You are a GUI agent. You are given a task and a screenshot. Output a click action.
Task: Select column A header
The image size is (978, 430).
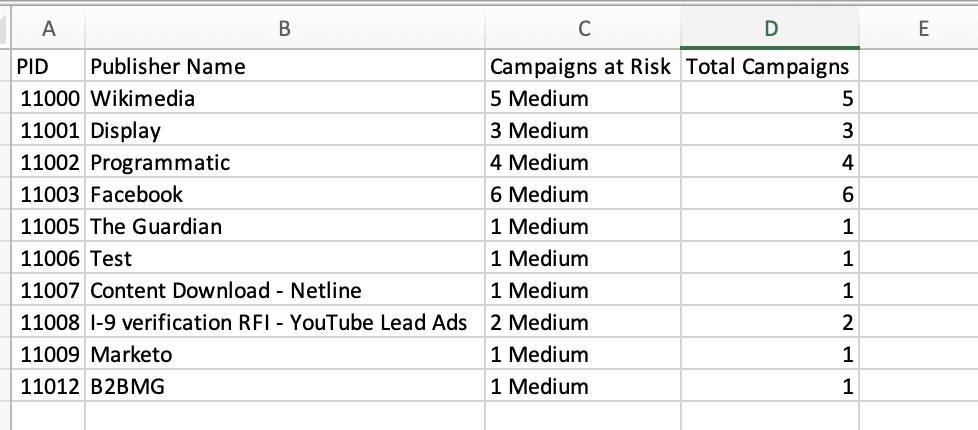[x=48, y=29]
